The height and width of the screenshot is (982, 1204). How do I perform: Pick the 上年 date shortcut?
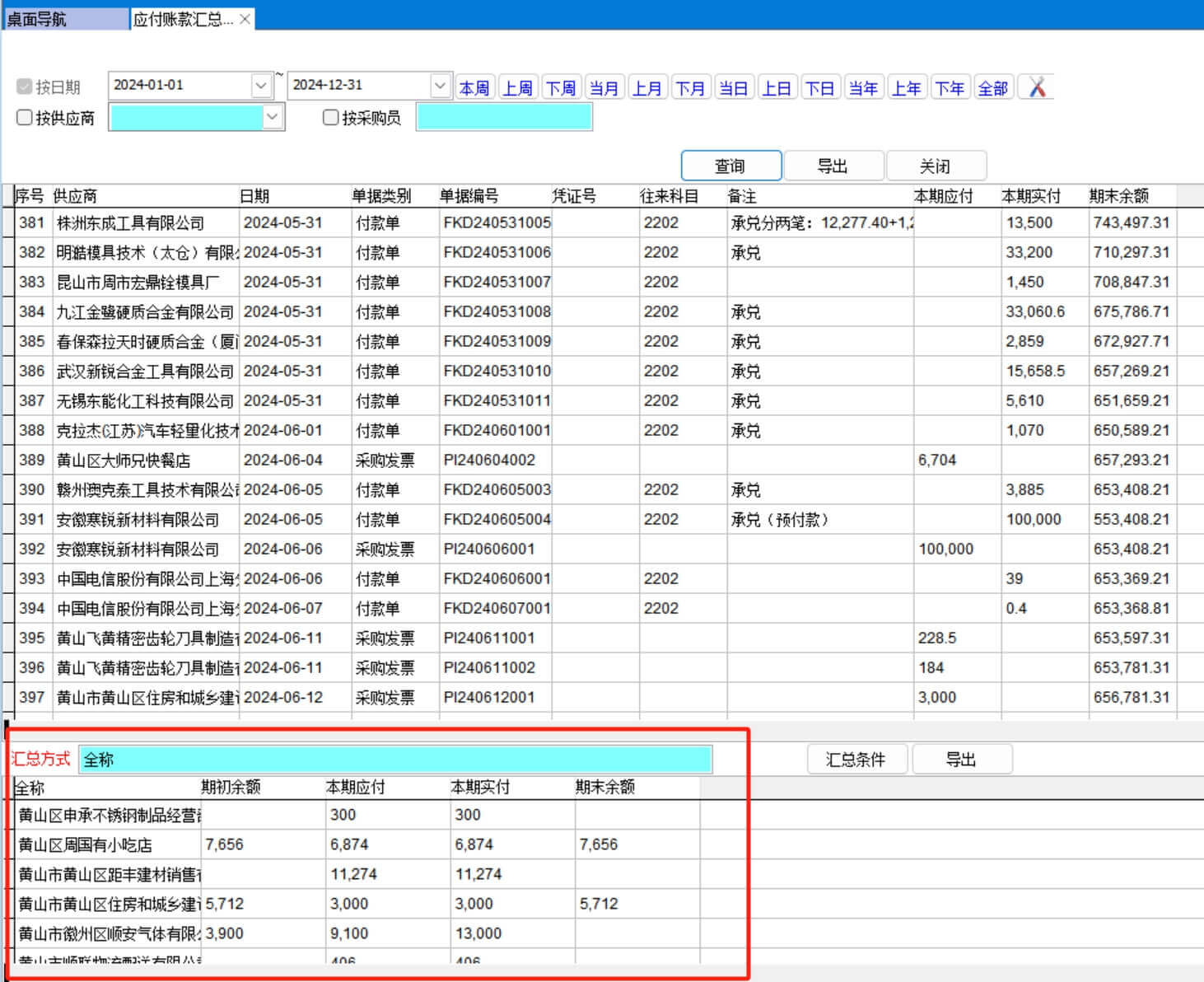pos(906,88)
